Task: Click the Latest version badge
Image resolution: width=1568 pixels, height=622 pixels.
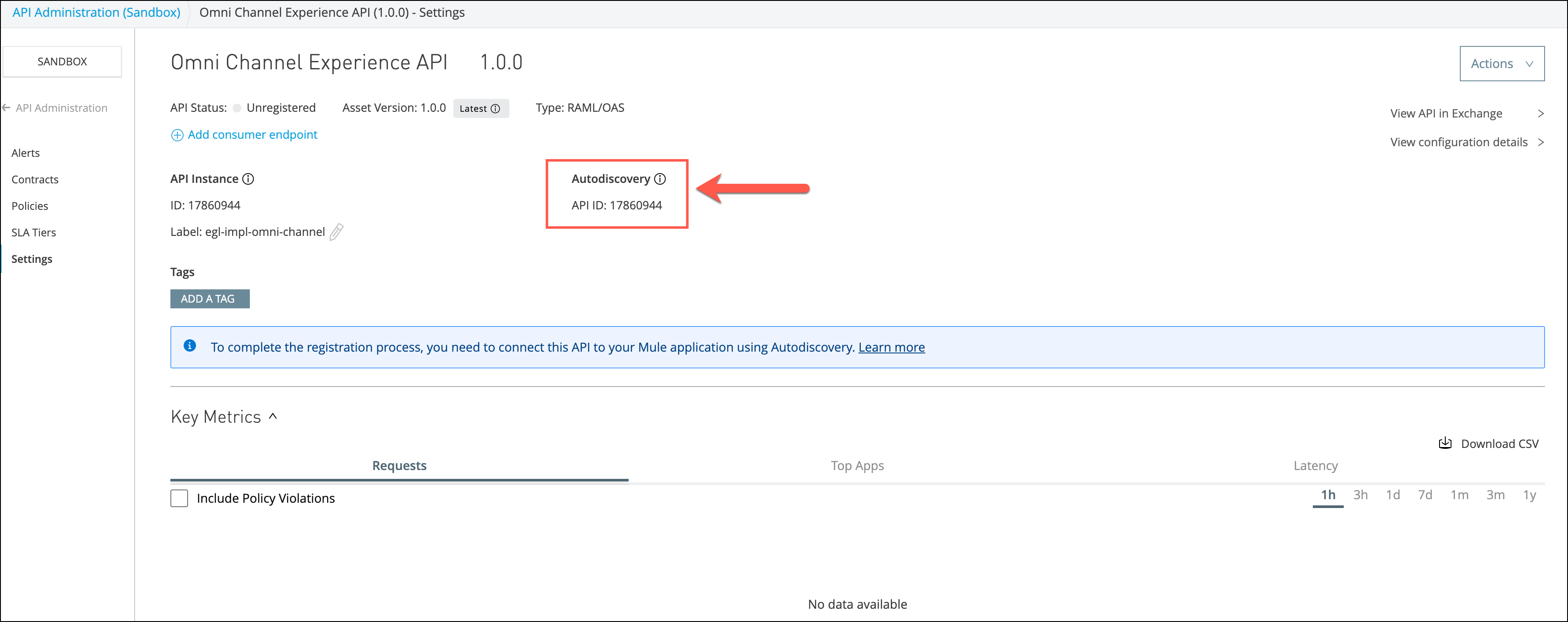Action: tap(481, 108)
